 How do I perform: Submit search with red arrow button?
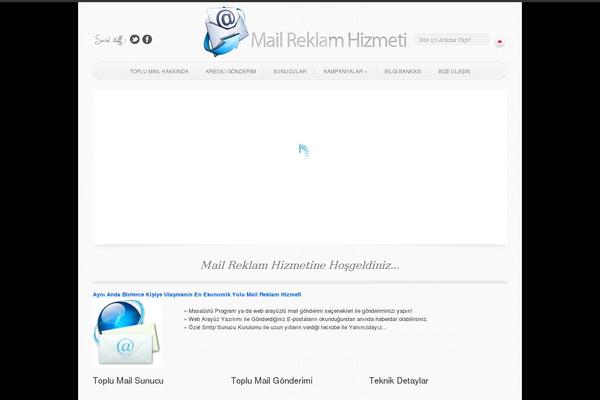[499, 41]
